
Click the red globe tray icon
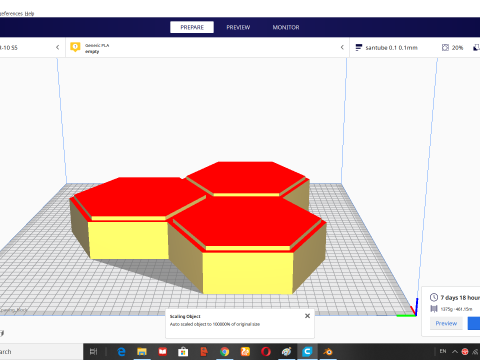465,352
